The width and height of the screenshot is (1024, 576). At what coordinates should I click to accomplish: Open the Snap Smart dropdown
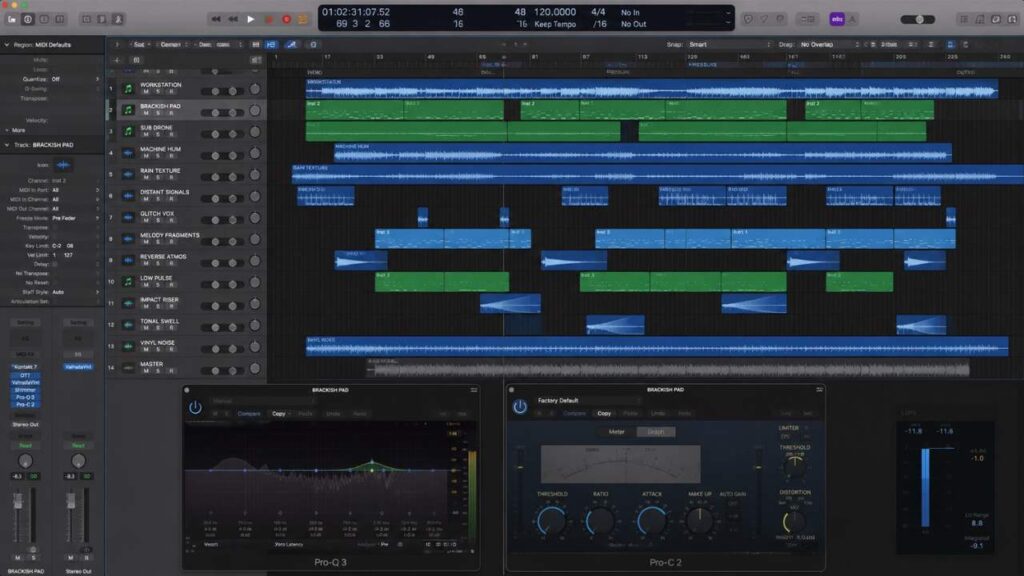coord(729,44)
